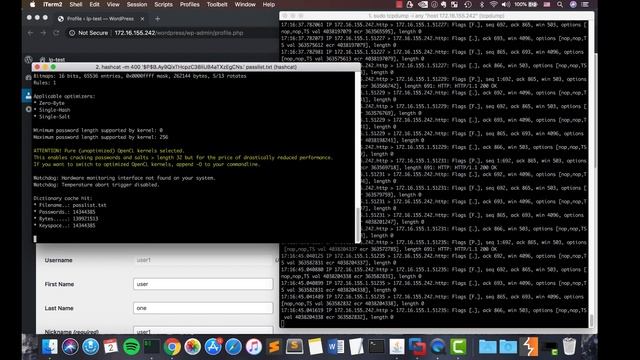The width and height of the screenshot is (640, 360).
Task: Reload the WordPress profile page
Action: pos(56,33)
